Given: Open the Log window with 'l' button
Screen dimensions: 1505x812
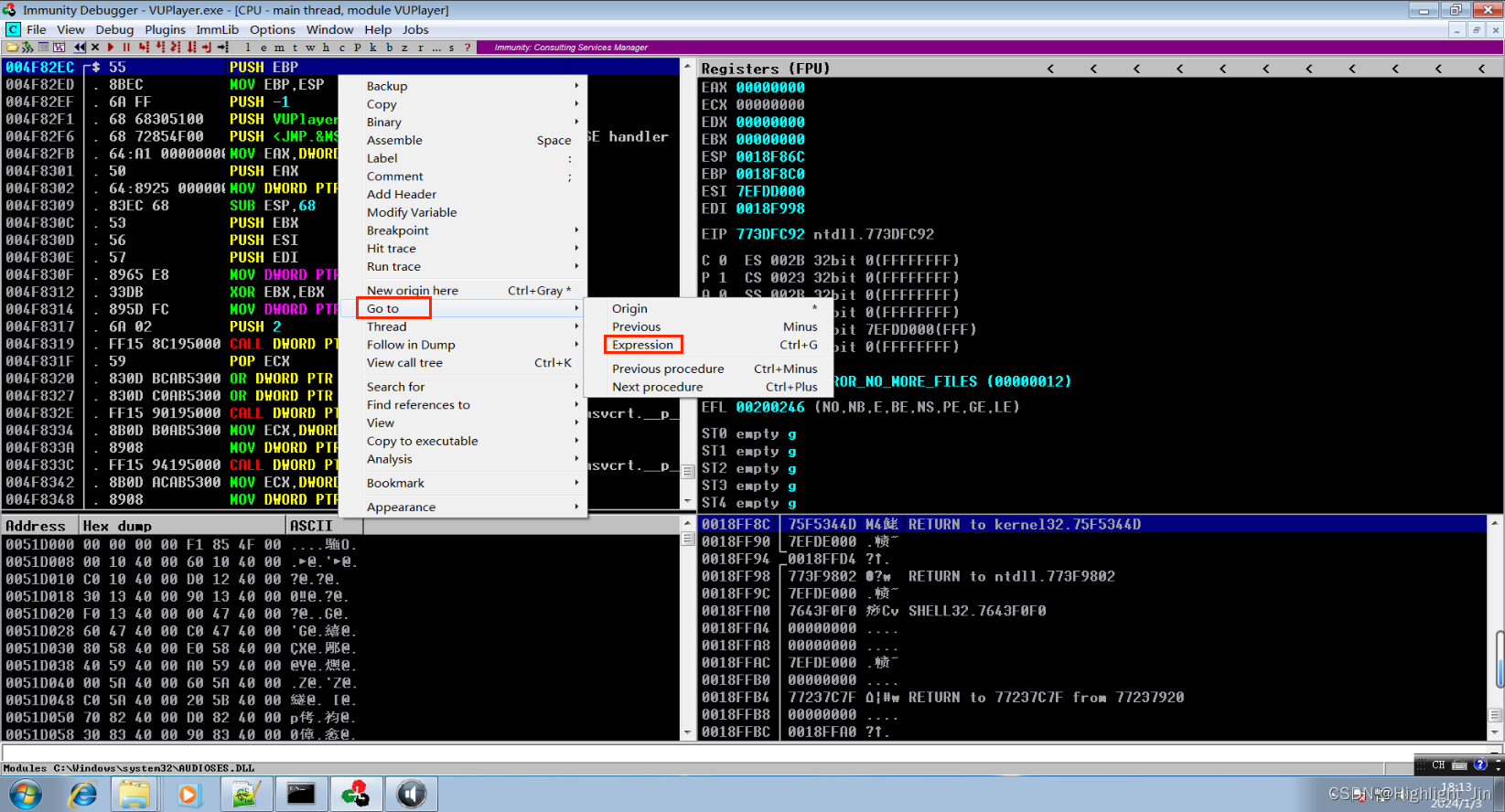Looking at the screenshot, I should coord(248,47).
